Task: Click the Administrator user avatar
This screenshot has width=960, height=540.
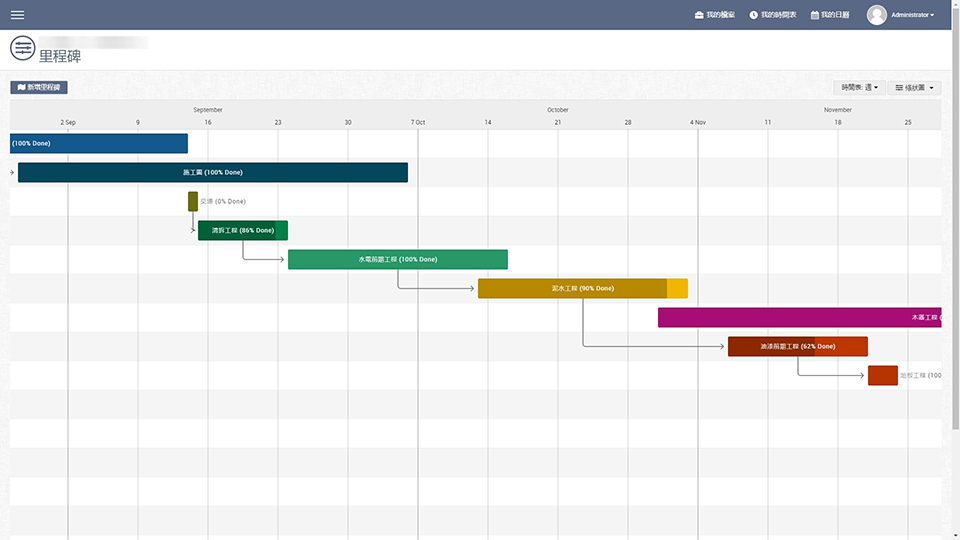Action: [x=877, y=15]
